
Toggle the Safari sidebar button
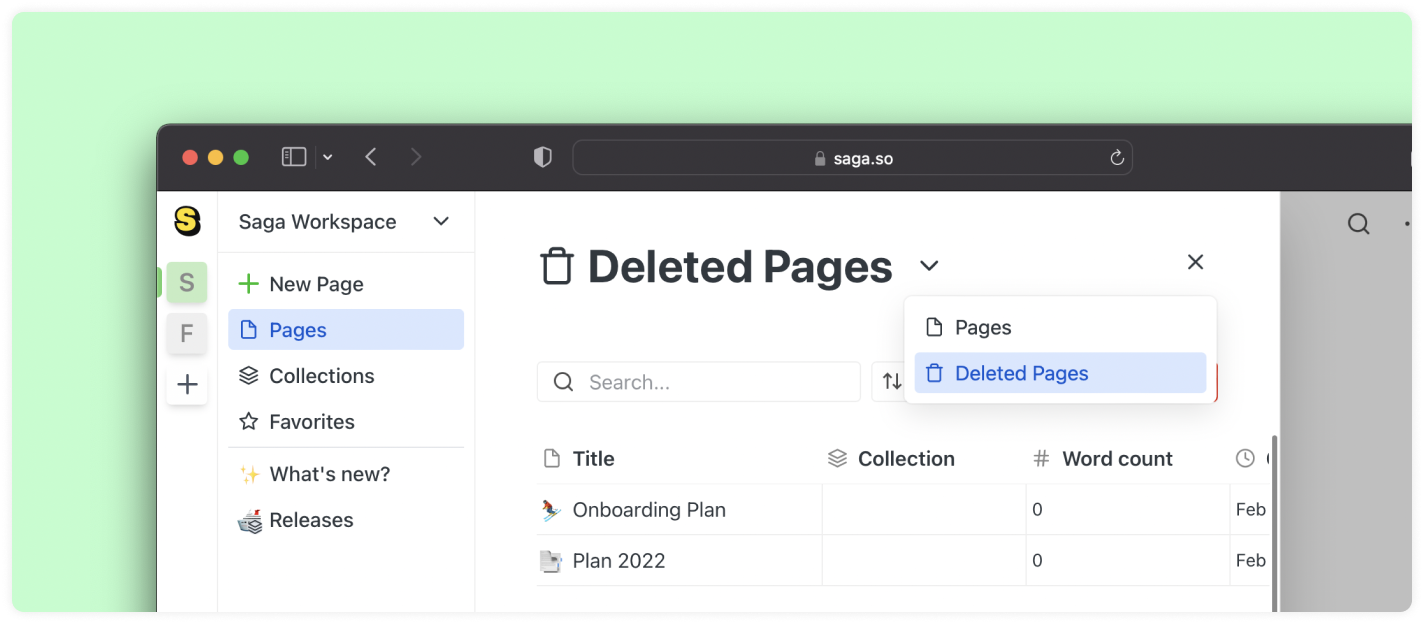coord(294,157)
